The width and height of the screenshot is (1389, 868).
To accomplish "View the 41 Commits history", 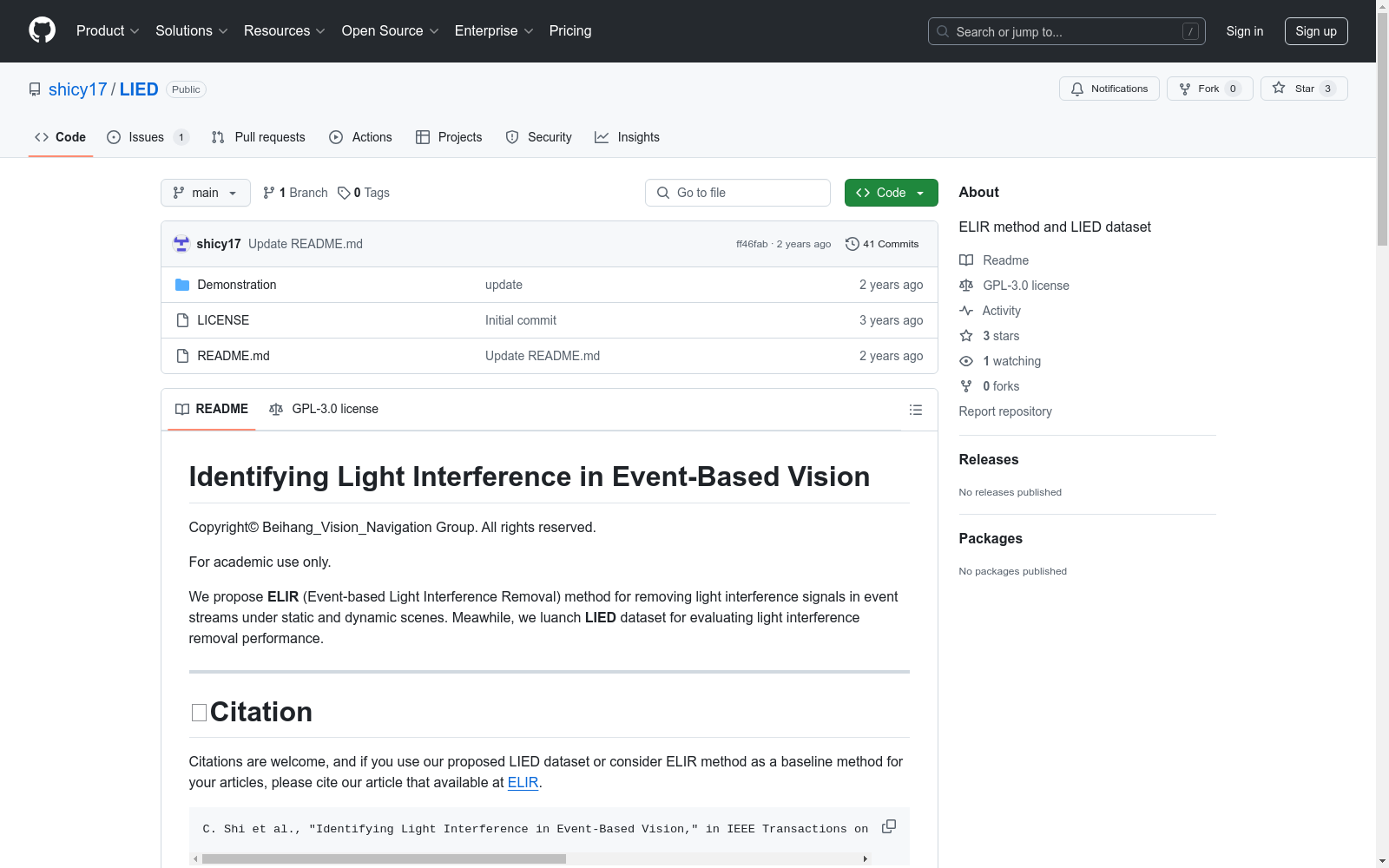I will (x=882, y=244).
